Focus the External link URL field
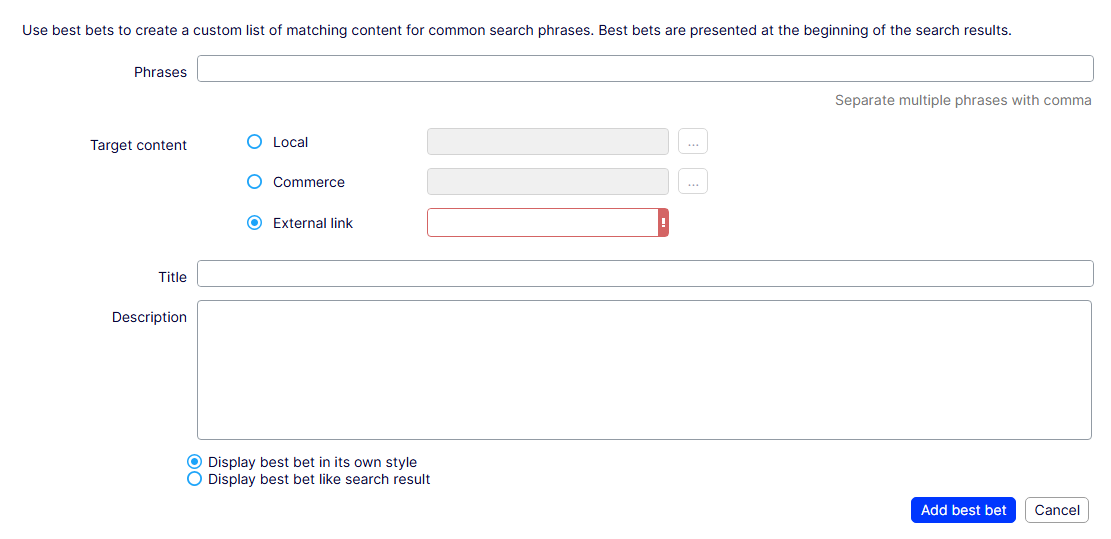 pyautogui.click(x=542, y=223)
